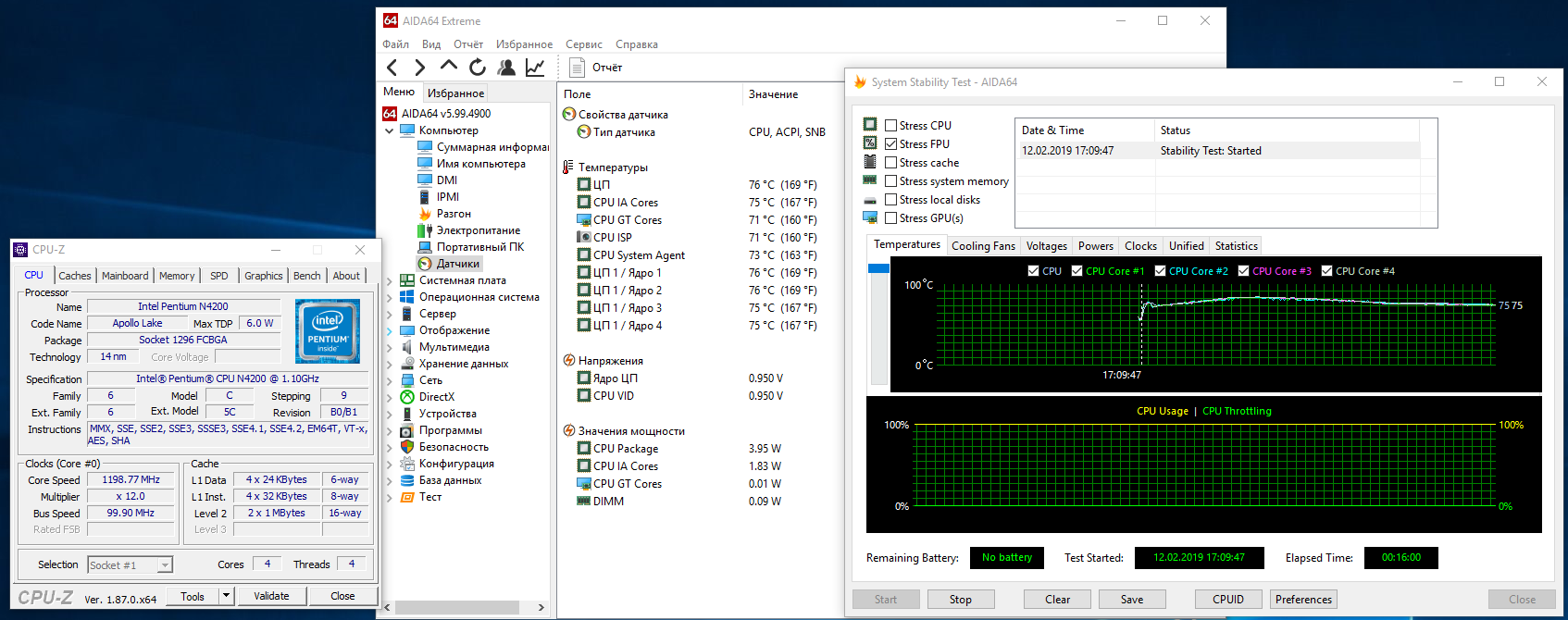Click Stress FPU icon next to checkbox
Viewport: 1568px width, 620px height.
tap(870, 143)
